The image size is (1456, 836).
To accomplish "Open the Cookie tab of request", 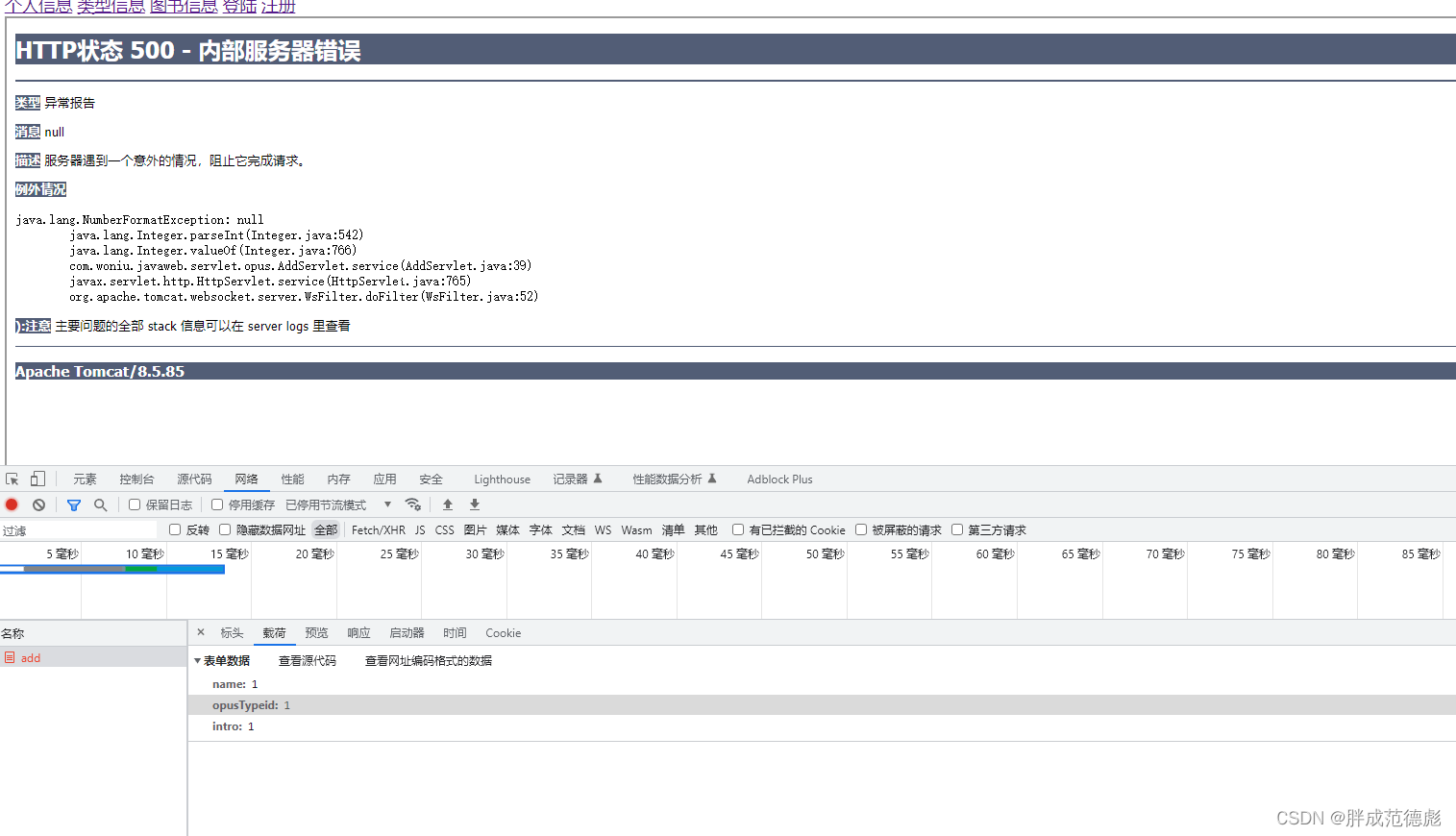I will [x=503, y=632].
